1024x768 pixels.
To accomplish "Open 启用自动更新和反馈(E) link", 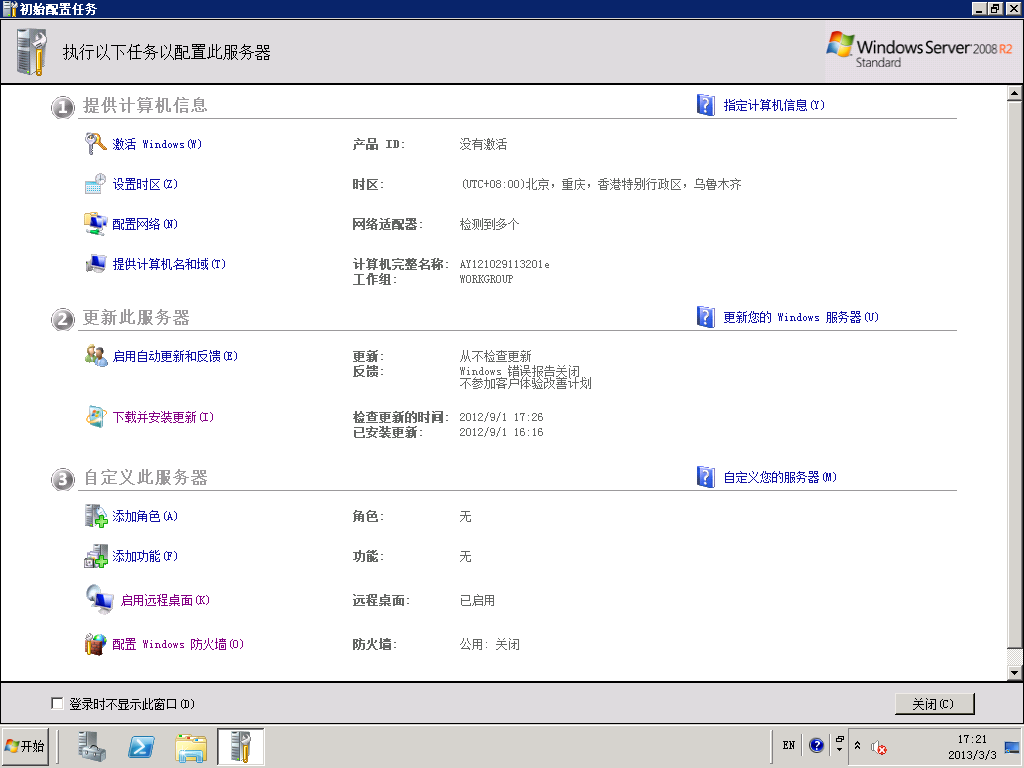I will click(175, 356).
